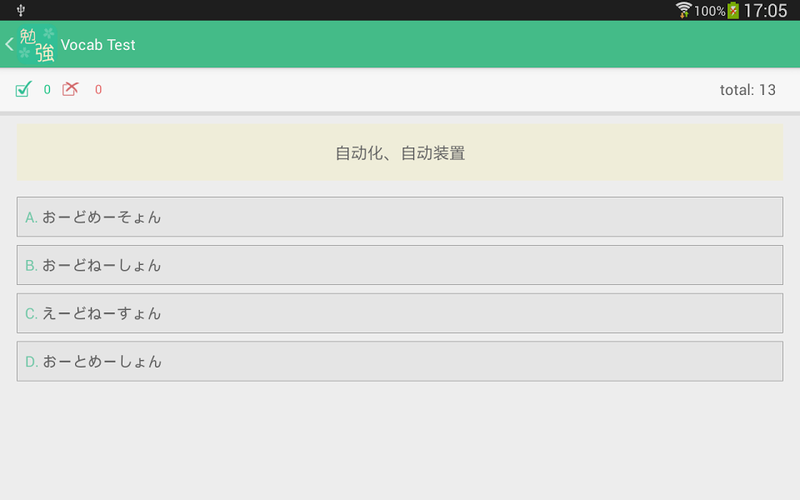
Task: Tap the 100% battery percentage text
Action: (x=710, y=11)
